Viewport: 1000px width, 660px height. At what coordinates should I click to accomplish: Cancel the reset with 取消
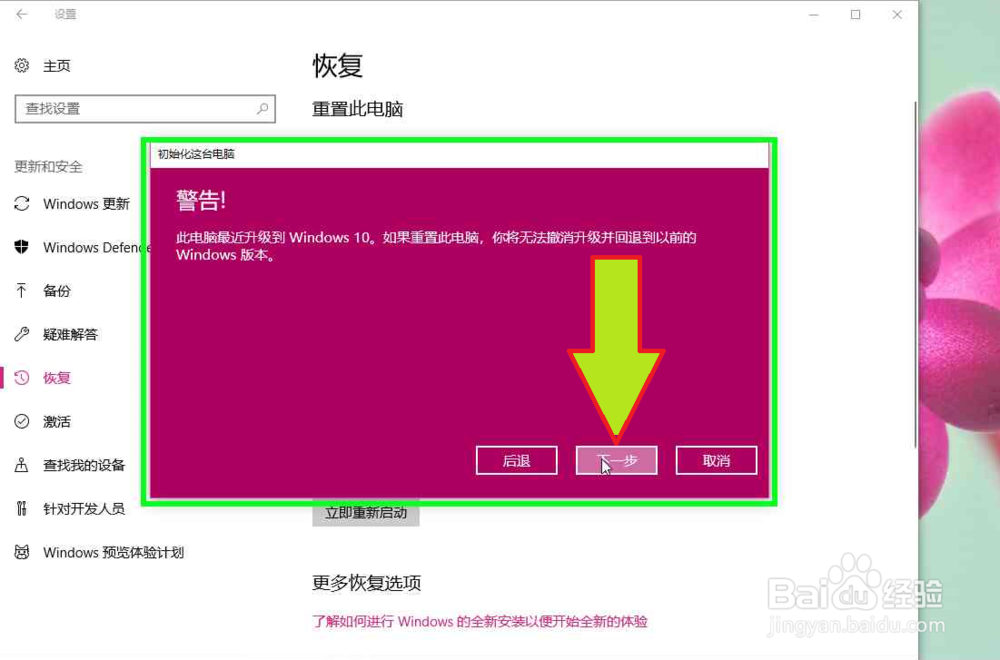pos(716,460)
